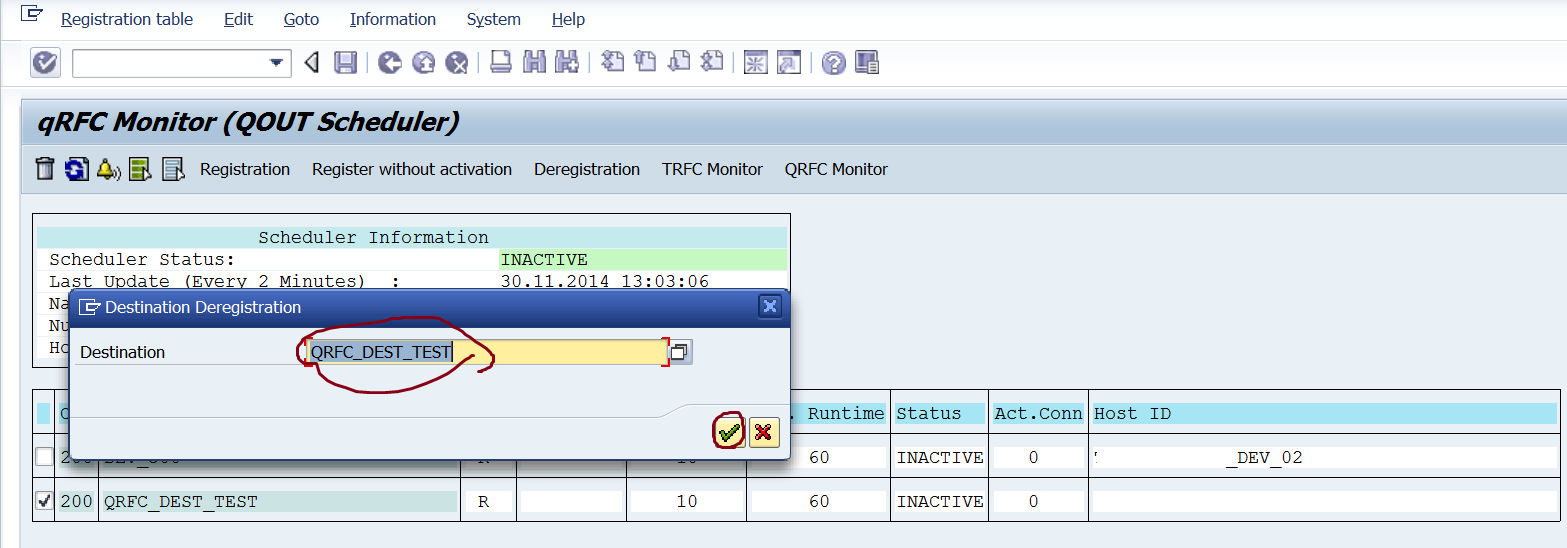Open the Information menu

392,19
